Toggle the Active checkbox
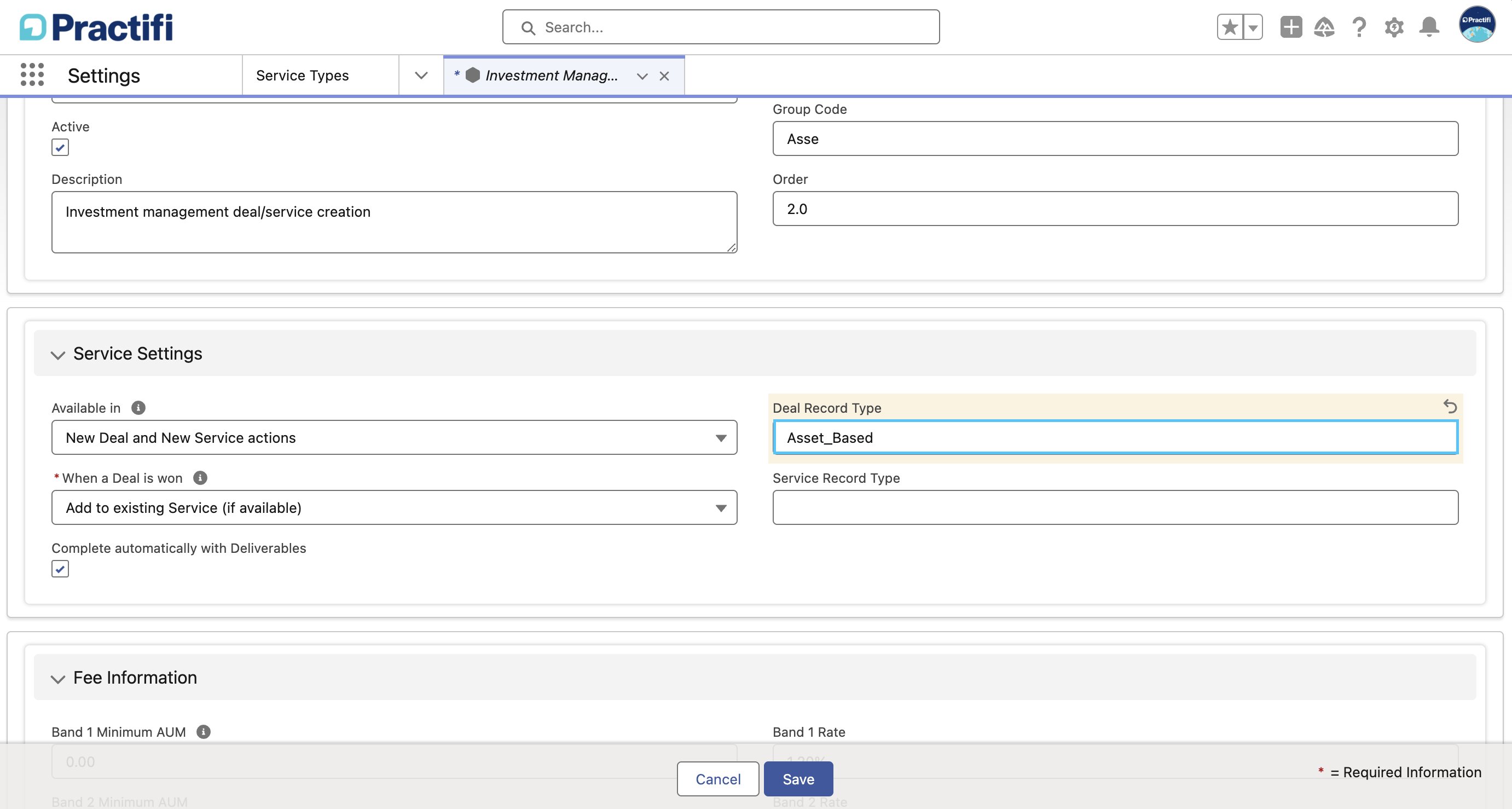 60,147
